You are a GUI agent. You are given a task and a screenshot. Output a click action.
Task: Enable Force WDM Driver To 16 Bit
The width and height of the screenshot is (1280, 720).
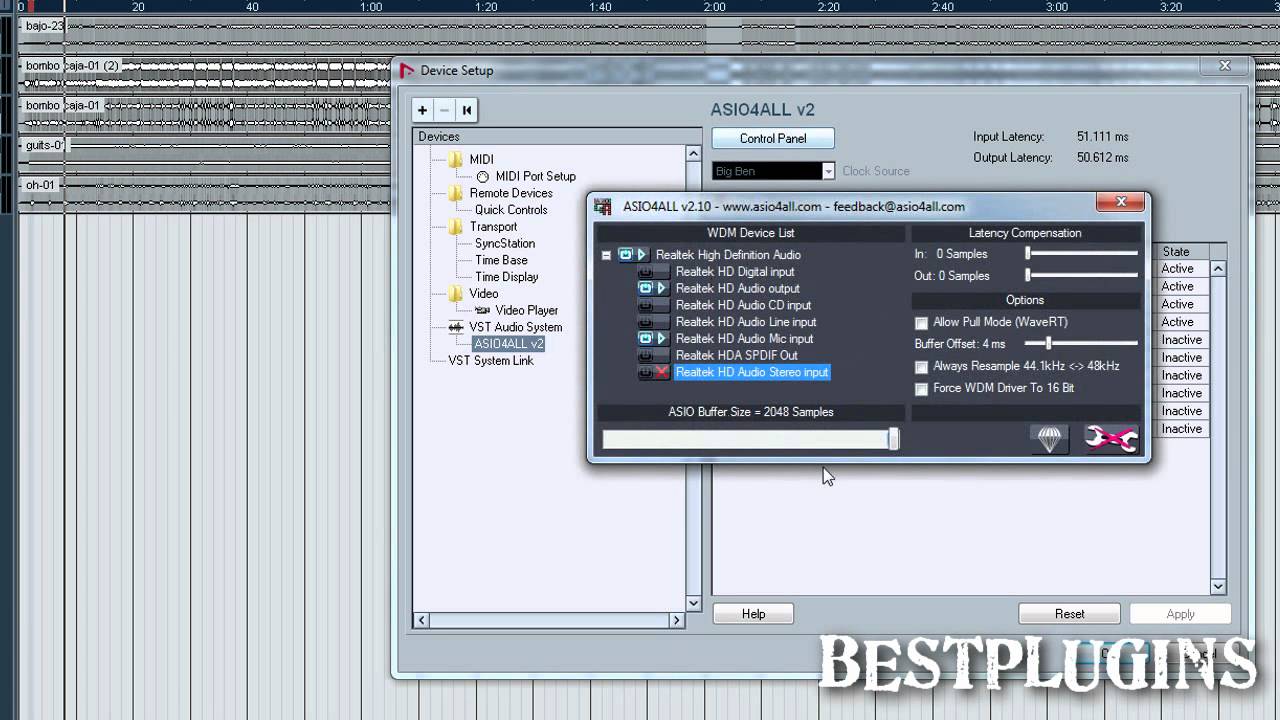point(921,389)
